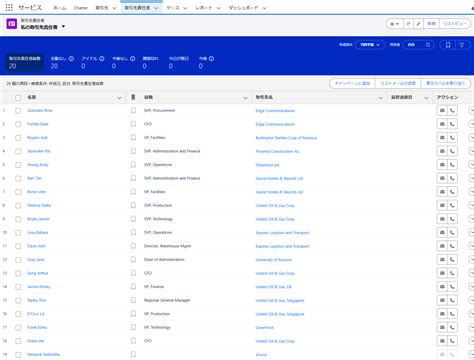Select the Davis Josh row checkbox
The image size is (474, 360).
[18, 246]
